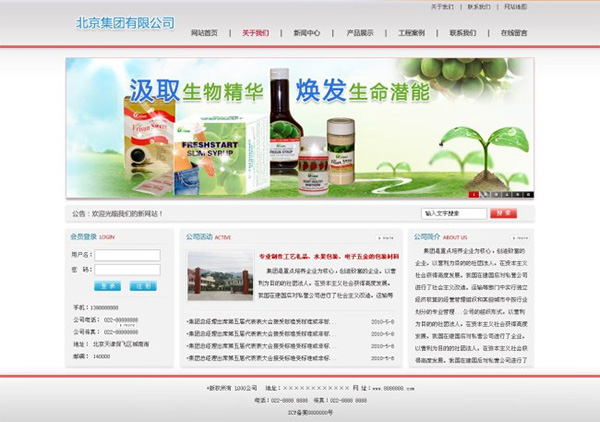Viewport: 600px width, 422px height.
Task: Switch to banner slide indicator 6
Action: (x=528, y=195)
